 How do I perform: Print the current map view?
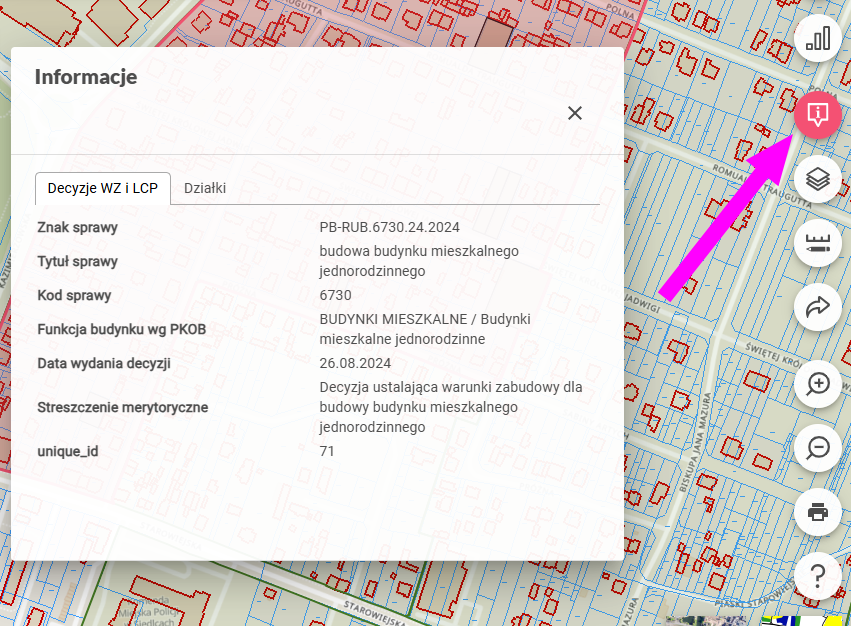click(818, 512)
